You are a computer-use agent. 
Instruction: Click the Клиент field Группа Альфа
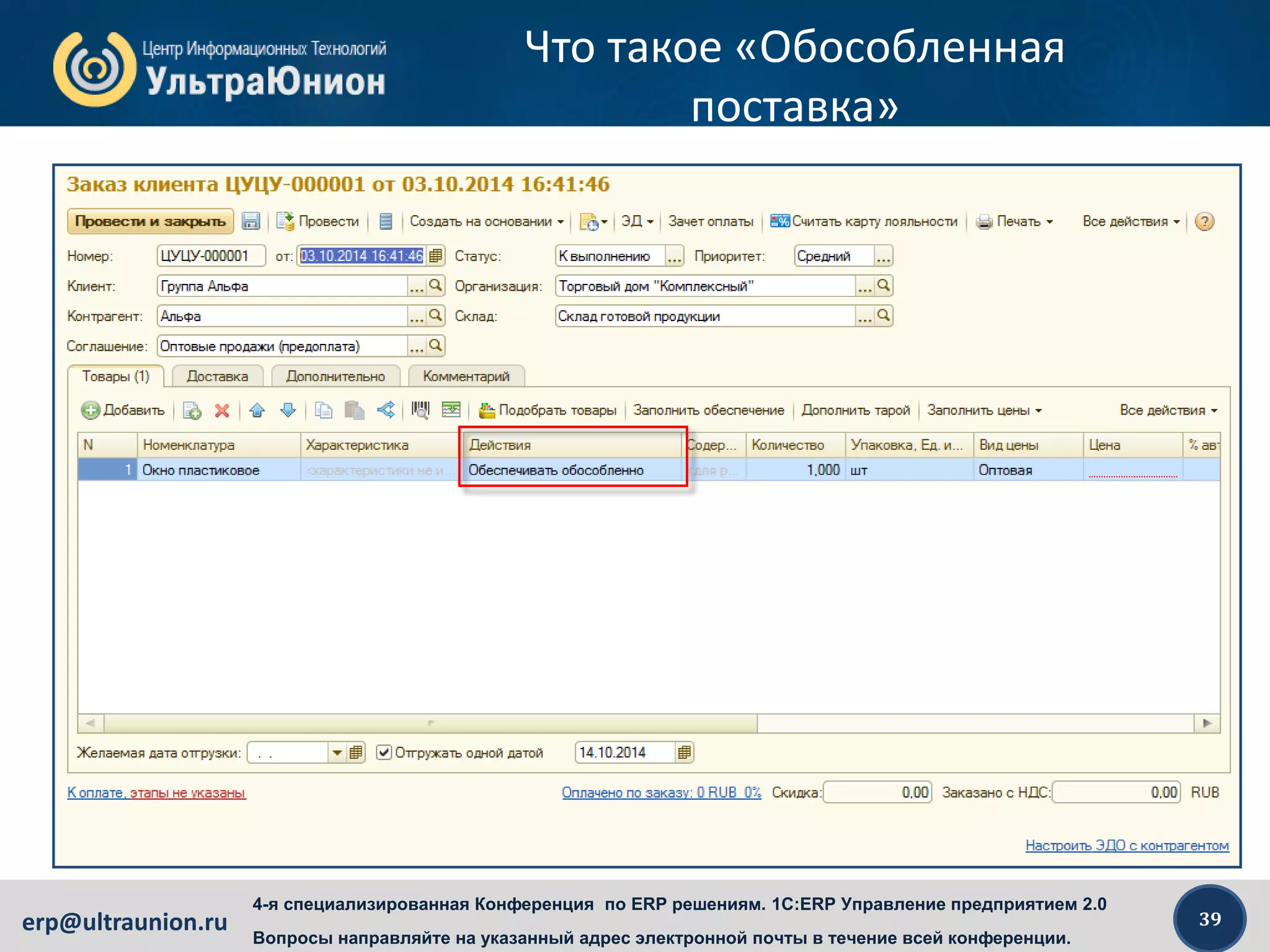[x=283, y=286]
